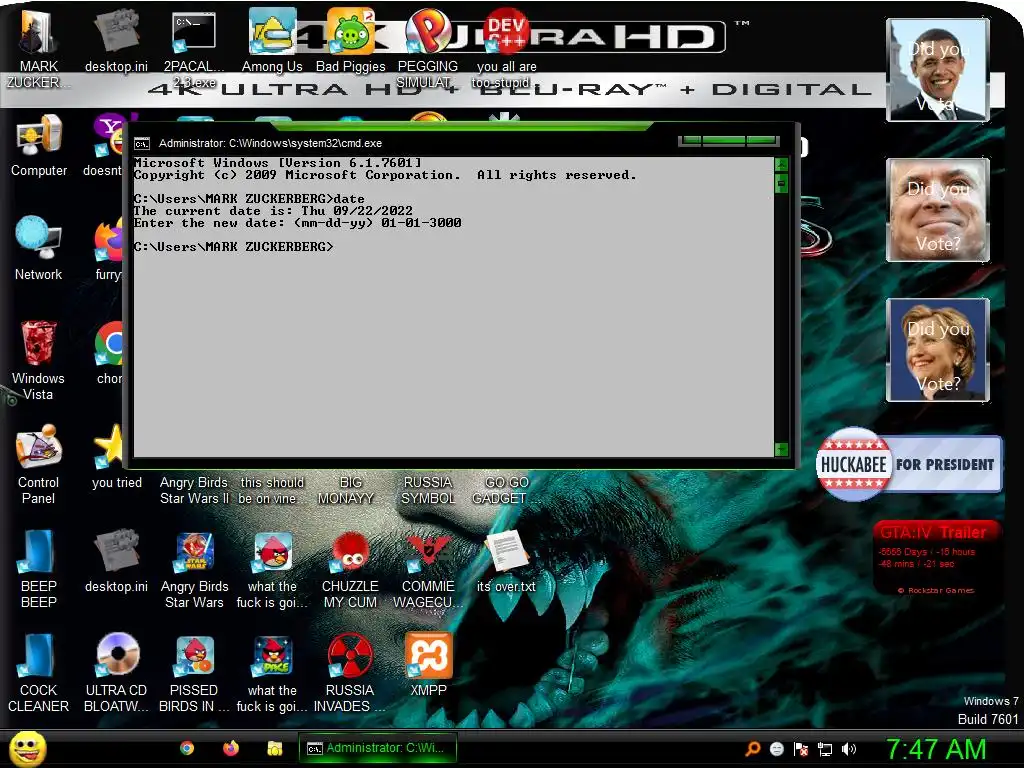Click the Rockstar Games link in gadget
The image size is (1024, 768).
click(936, 590)
